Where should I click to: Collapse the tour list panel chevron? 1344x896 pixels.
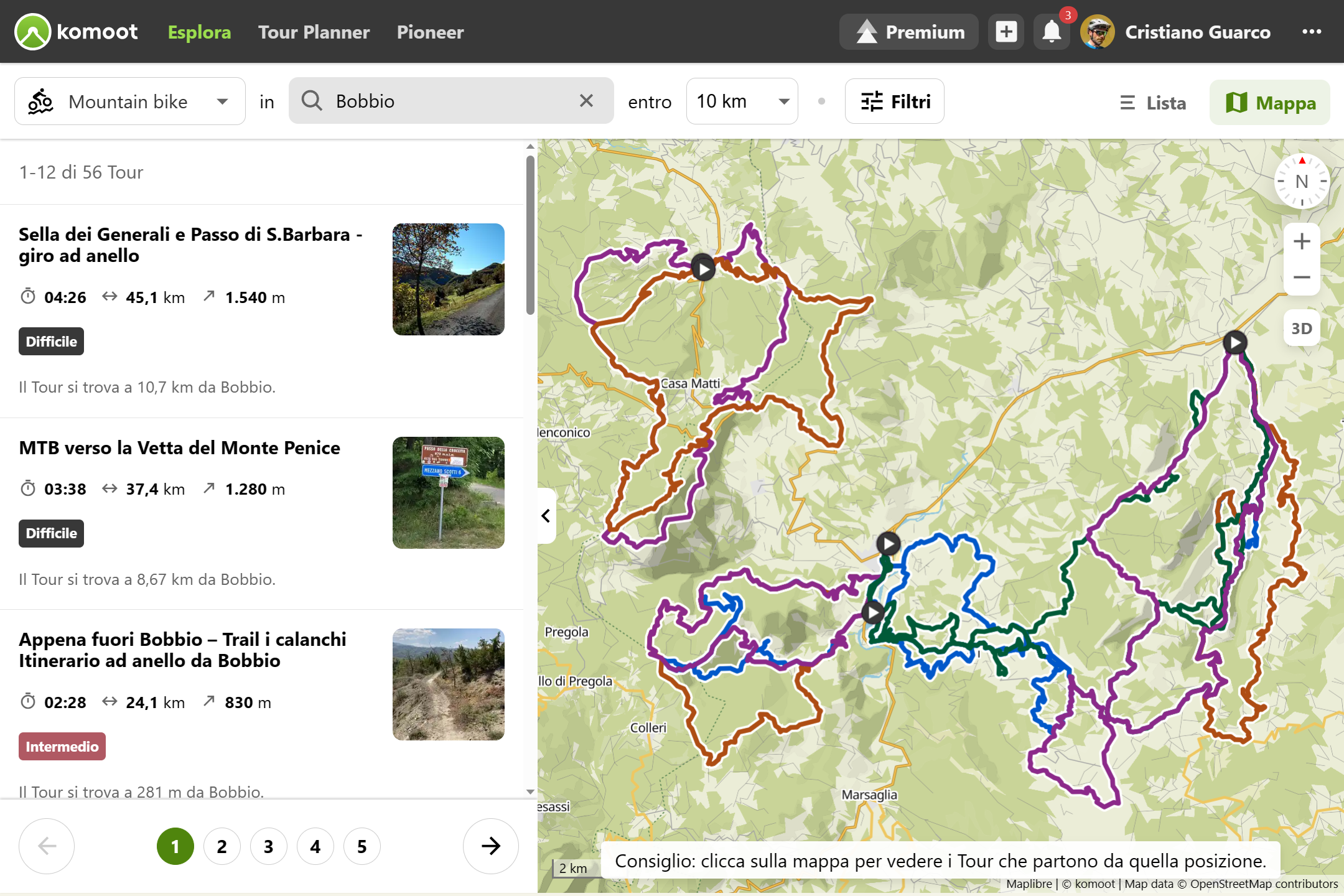point(546,516)
